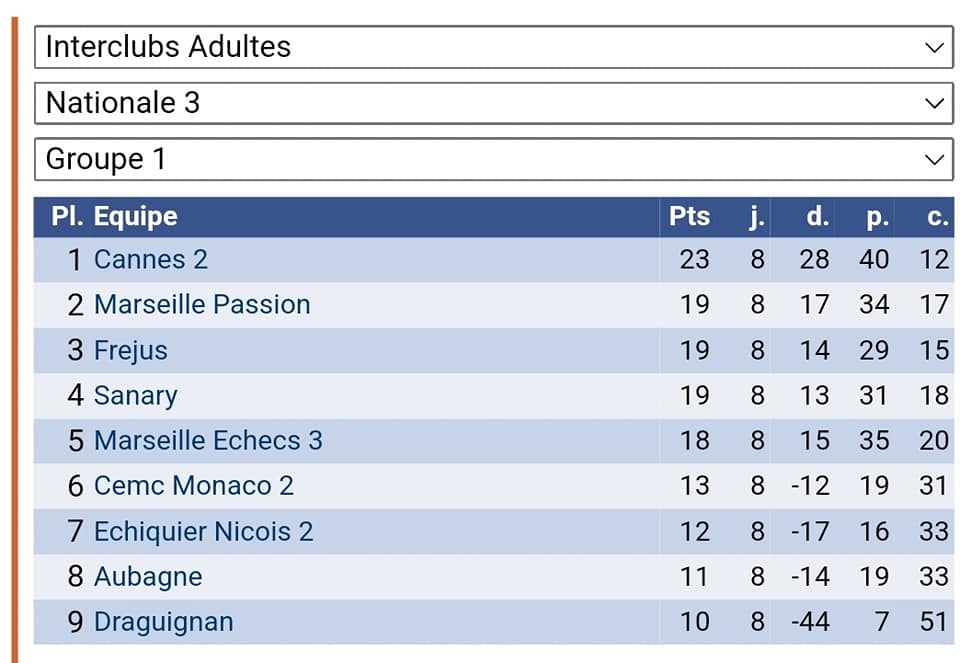Viewport: 960px width, 663px height.
Task: Click the Aubagne team link
Action: pos(148,577)
